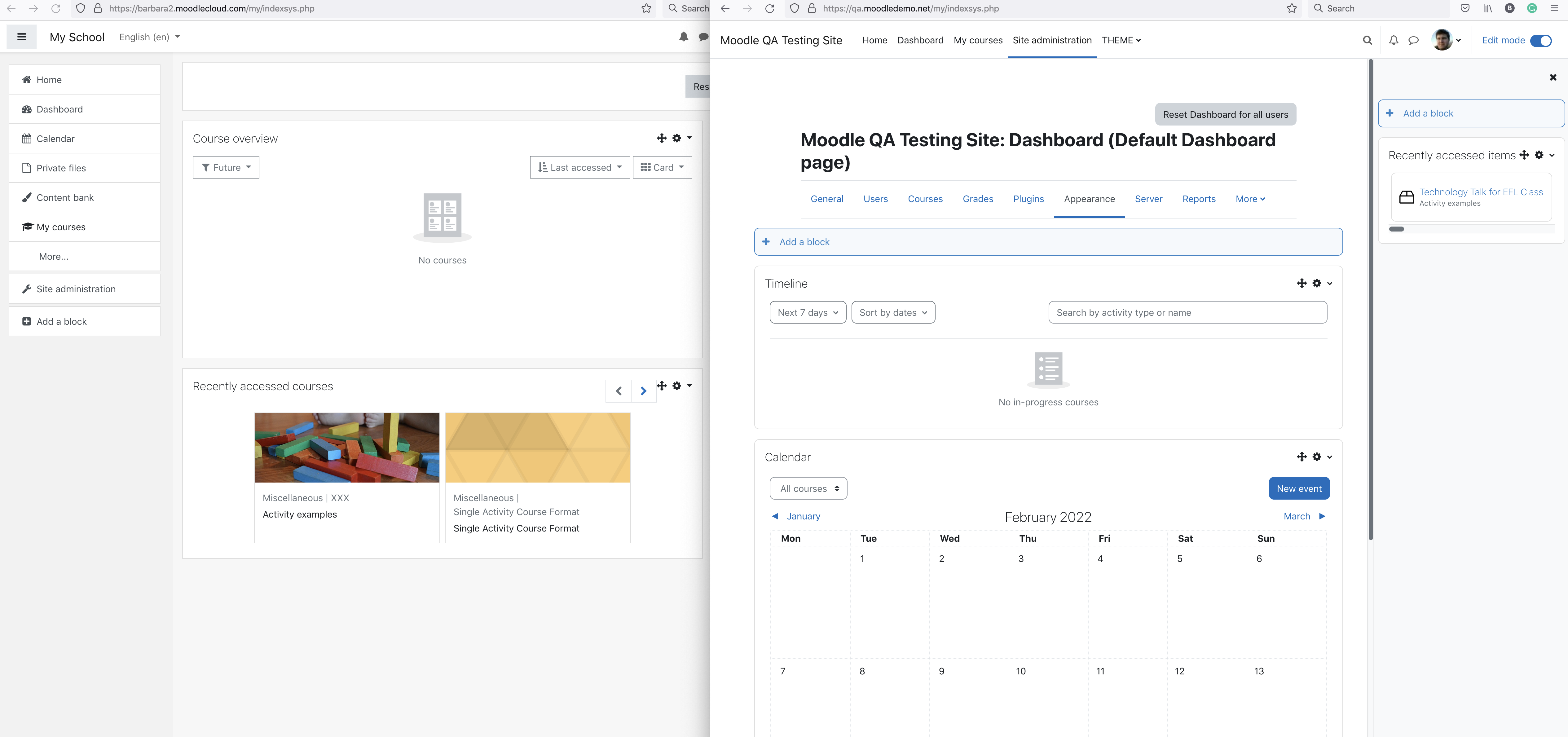The height and width of the screenshot is (737, 1568).
Task: Bookmark star in barbara2.moodlecloud.com address bar
Action: pyautogui.click(x=646, y=8)
